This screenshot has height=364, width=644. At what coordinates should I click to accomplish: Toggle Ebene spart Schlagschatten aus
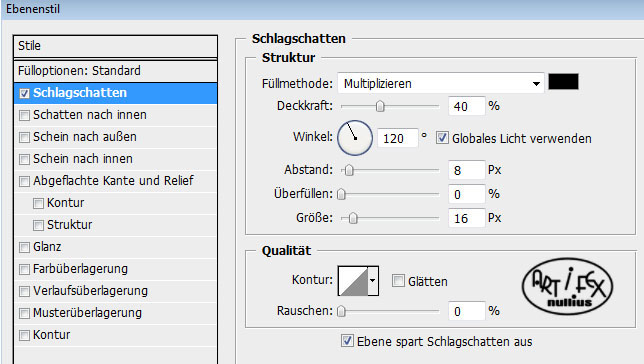pos(347,341)
